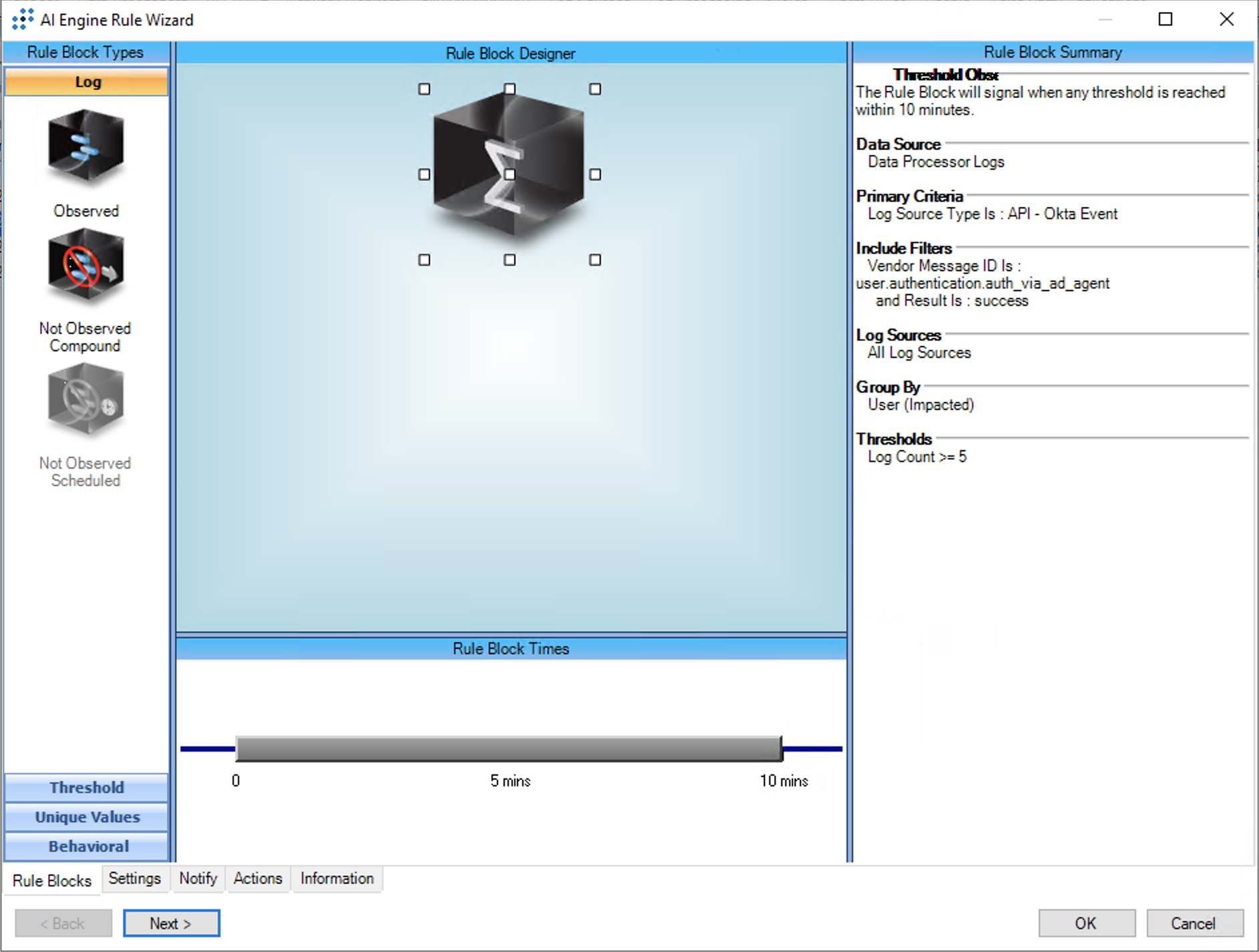Select the Observed log rule block icon
This screenshot has height=952, width=1259.
coord(85,148)
